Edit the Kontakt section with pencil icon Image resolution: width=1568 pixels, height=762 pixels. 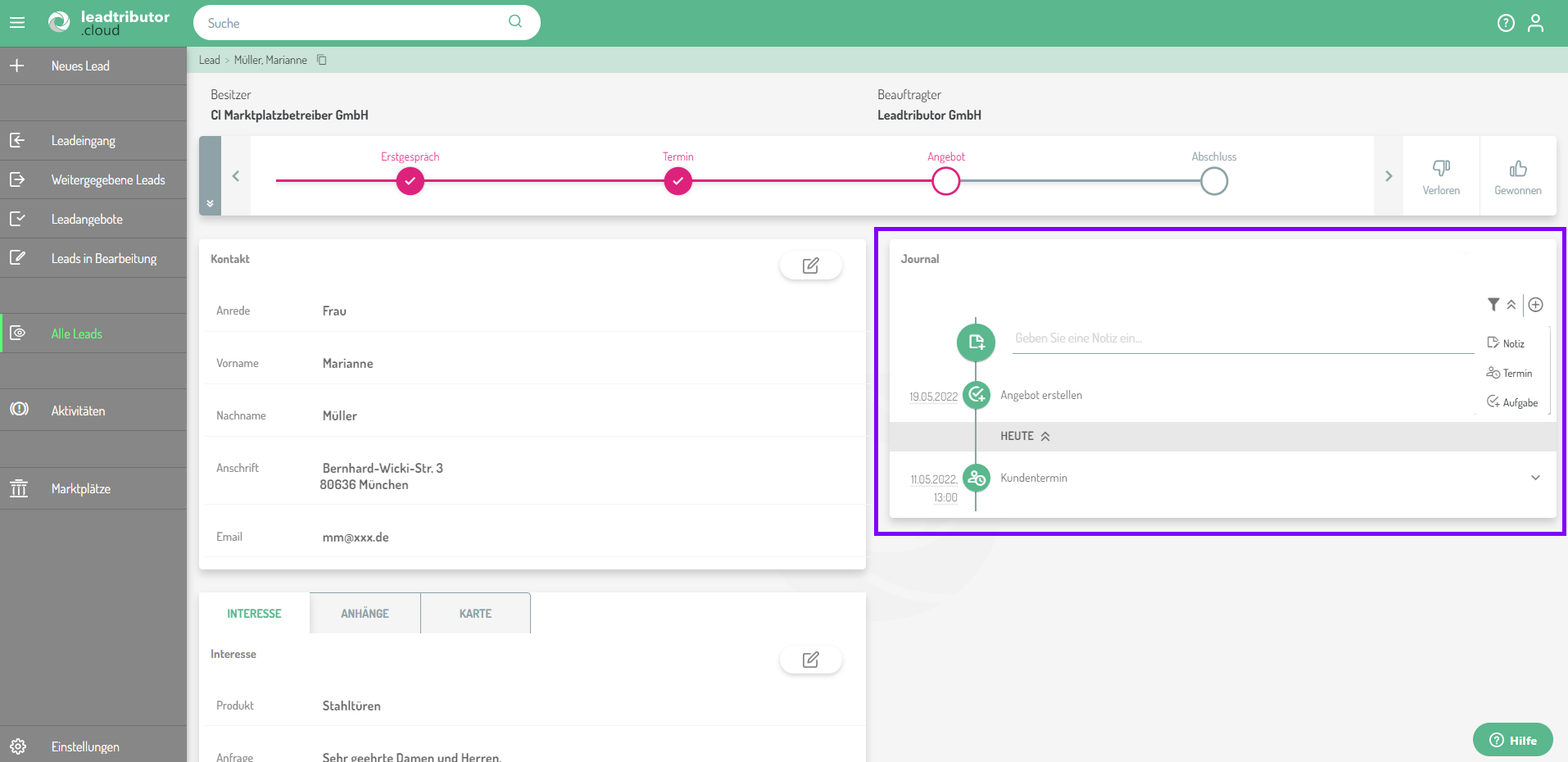pos(810,265)
